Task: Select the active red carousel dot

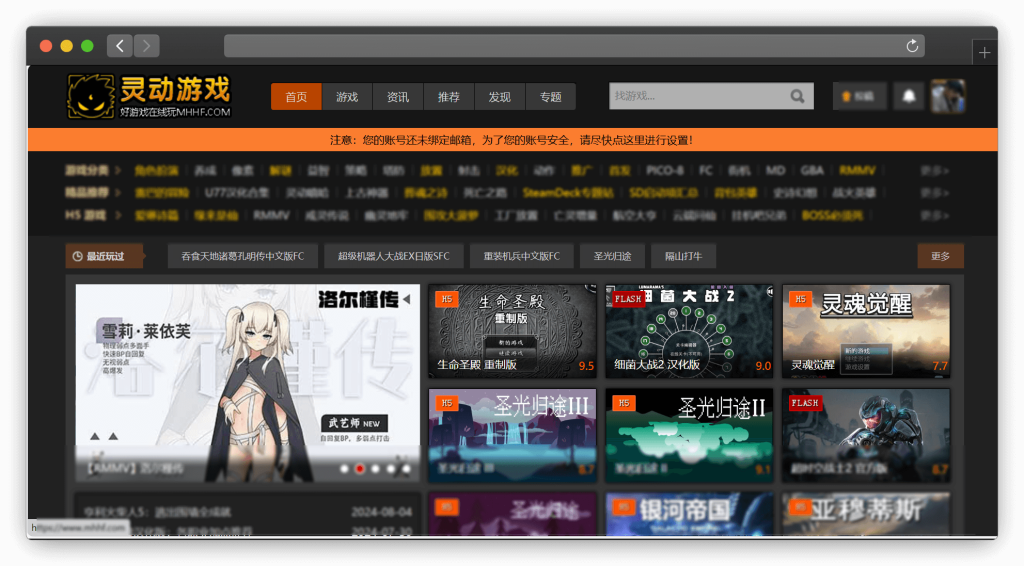Action: (x=359, y=469)
